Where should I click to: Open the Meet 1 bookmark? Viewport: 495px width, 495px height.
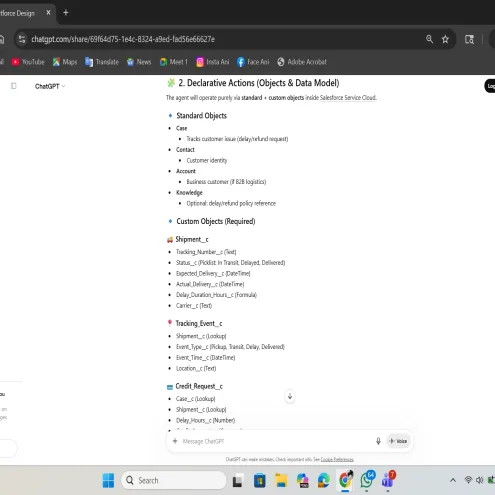coord(174,62)
